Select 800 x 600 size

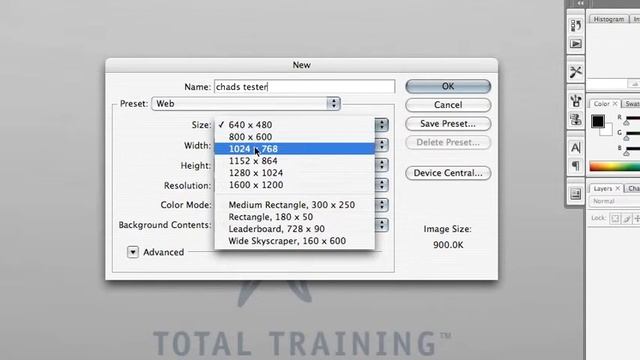point(295,137)
